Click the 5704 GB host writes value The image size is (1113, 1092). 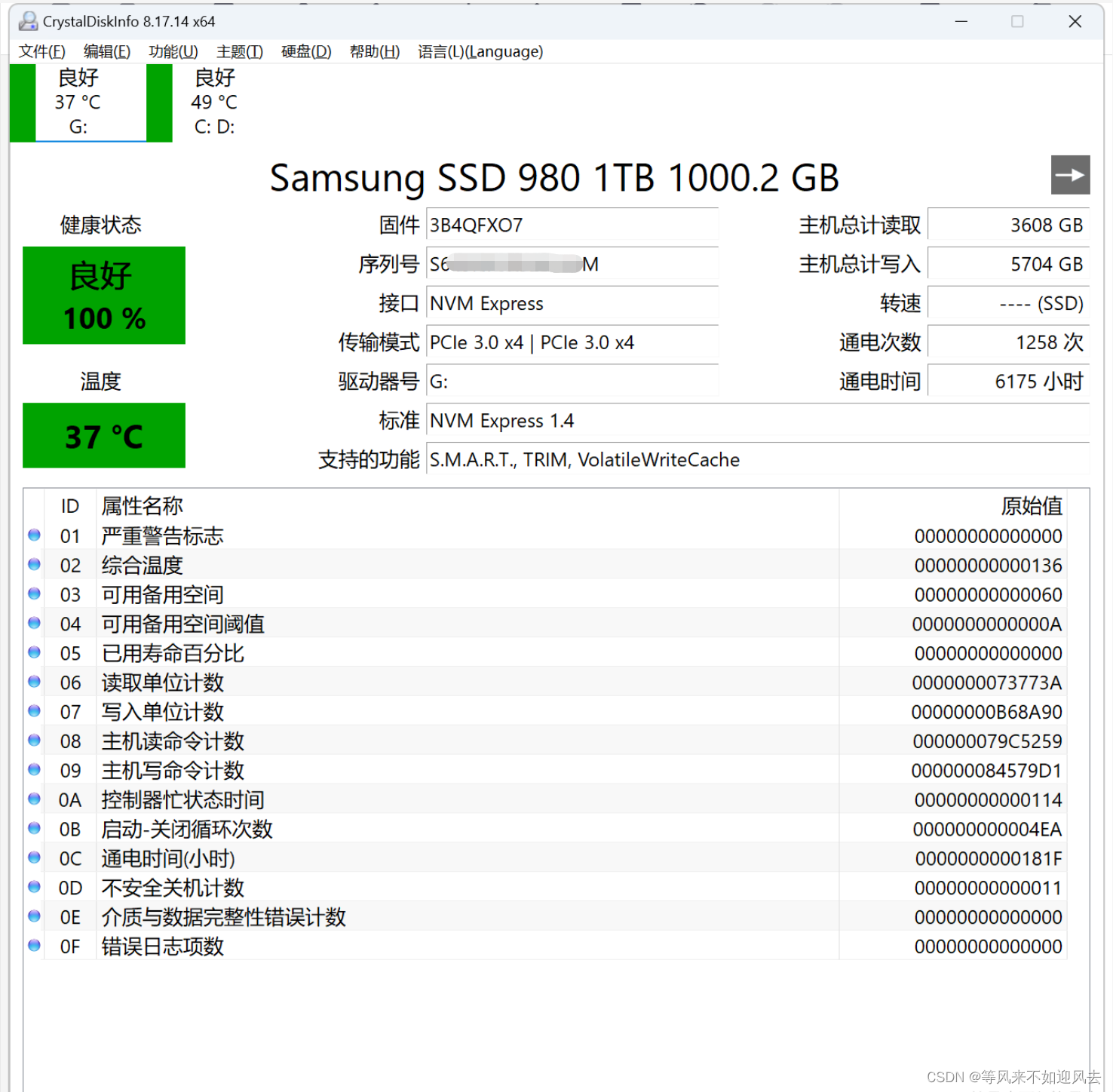click(1008, 264)
